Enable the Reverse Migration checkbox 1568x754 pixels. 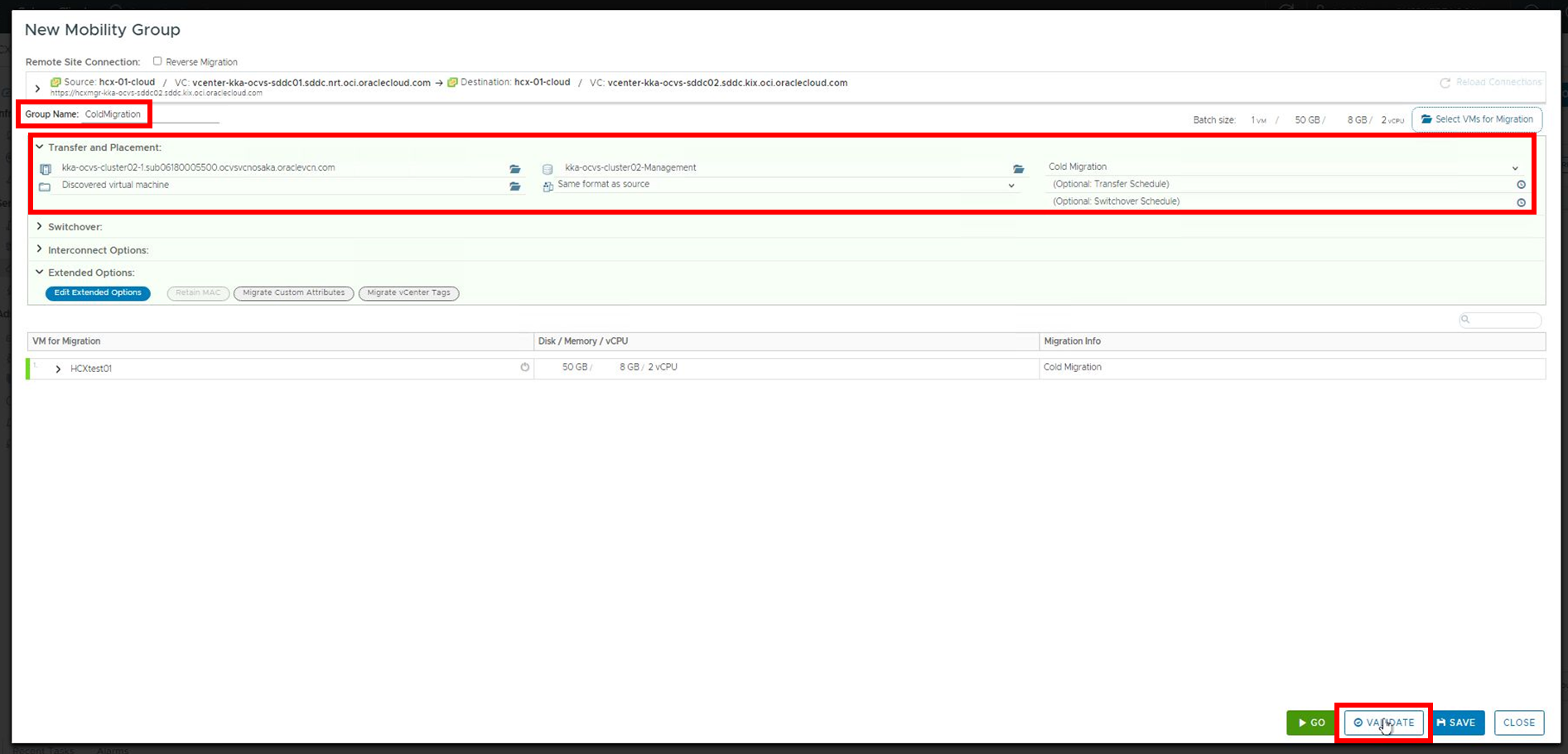(x=157, y=61)
